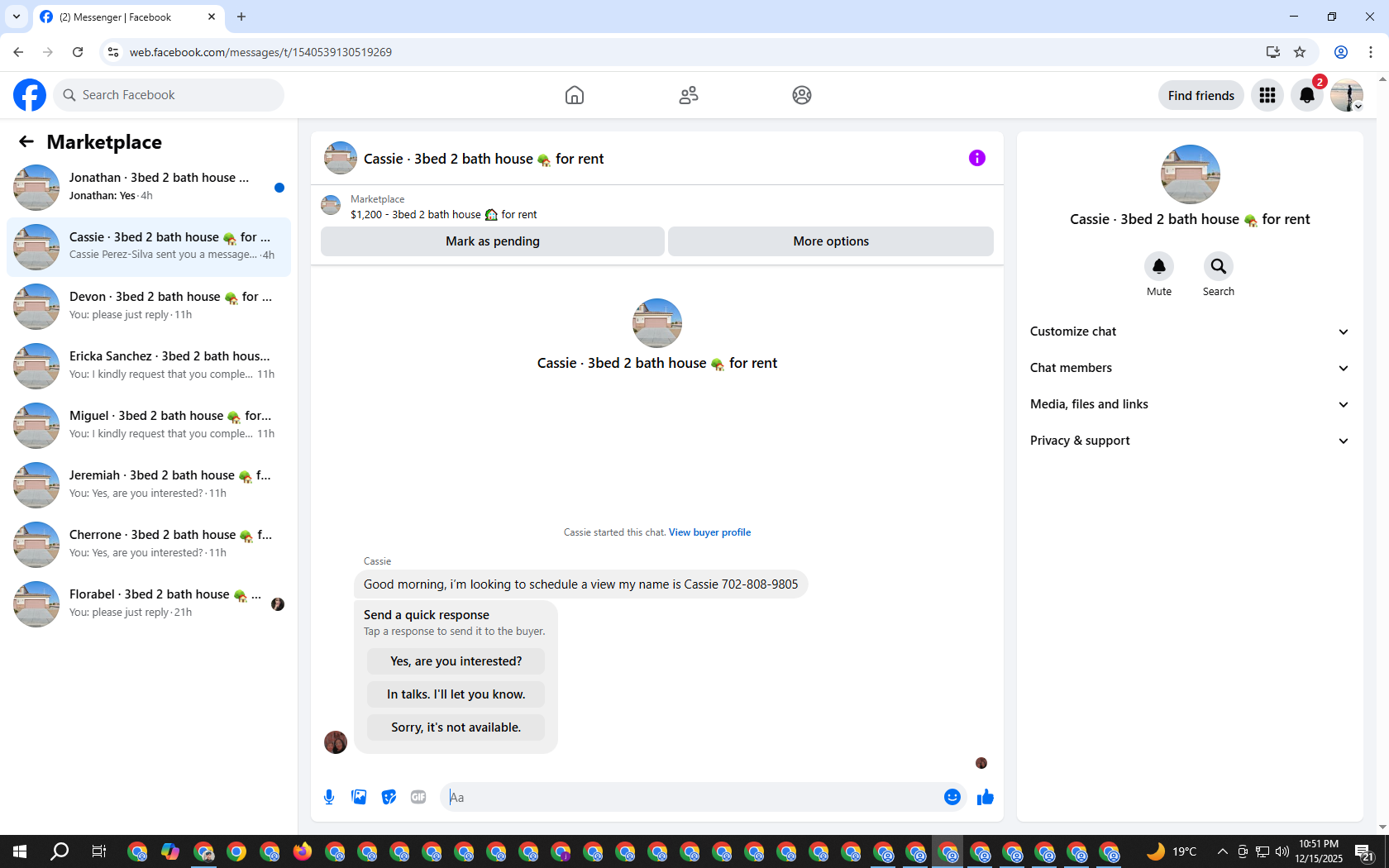
Task: Open Task View on taskbar
Action: [98, 851]
